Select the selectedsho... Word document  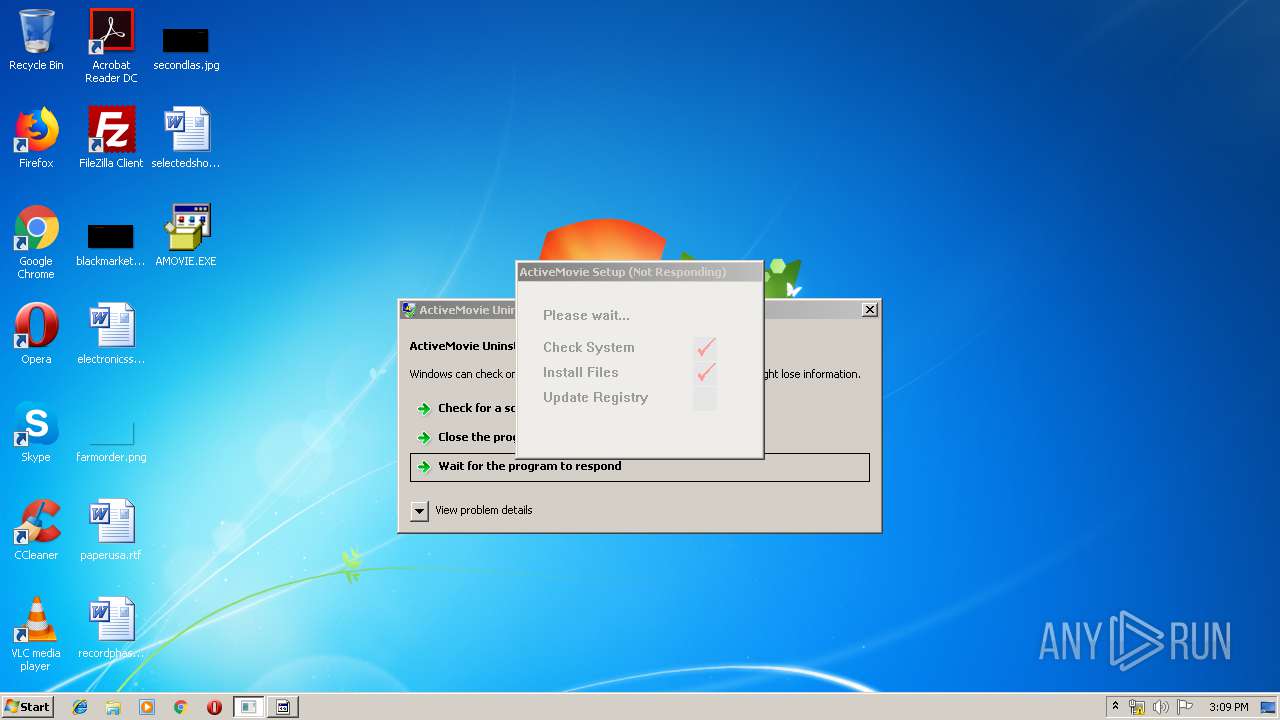tap(186, 139)
